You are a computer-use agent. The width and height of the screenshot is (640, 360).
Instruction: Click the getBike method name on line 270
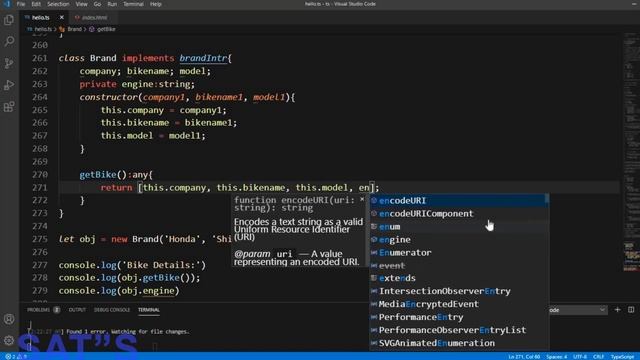point(98,174)
